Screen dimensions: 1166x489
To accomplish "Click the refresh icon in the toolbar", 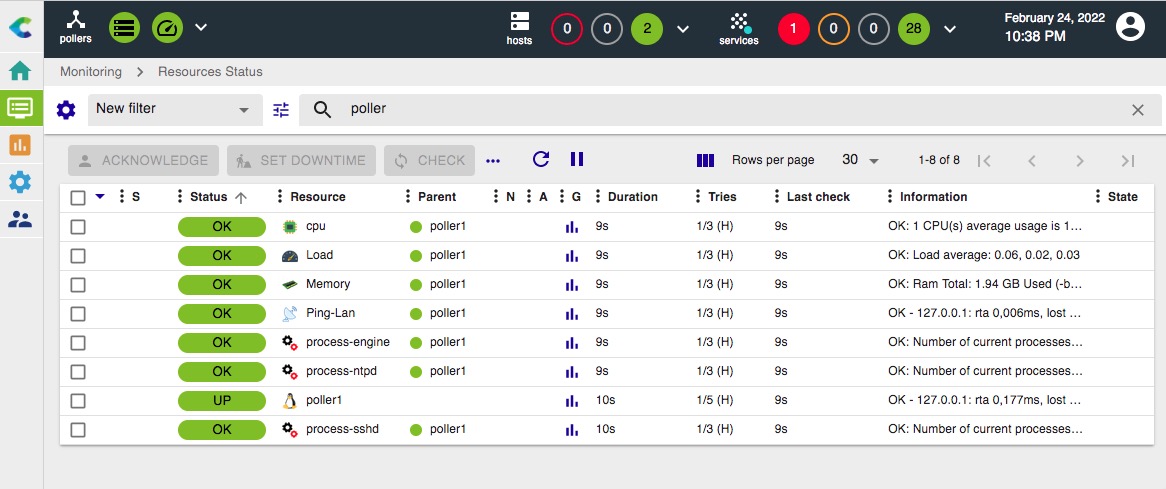I will pyautogui.click(x=541, y=160).
